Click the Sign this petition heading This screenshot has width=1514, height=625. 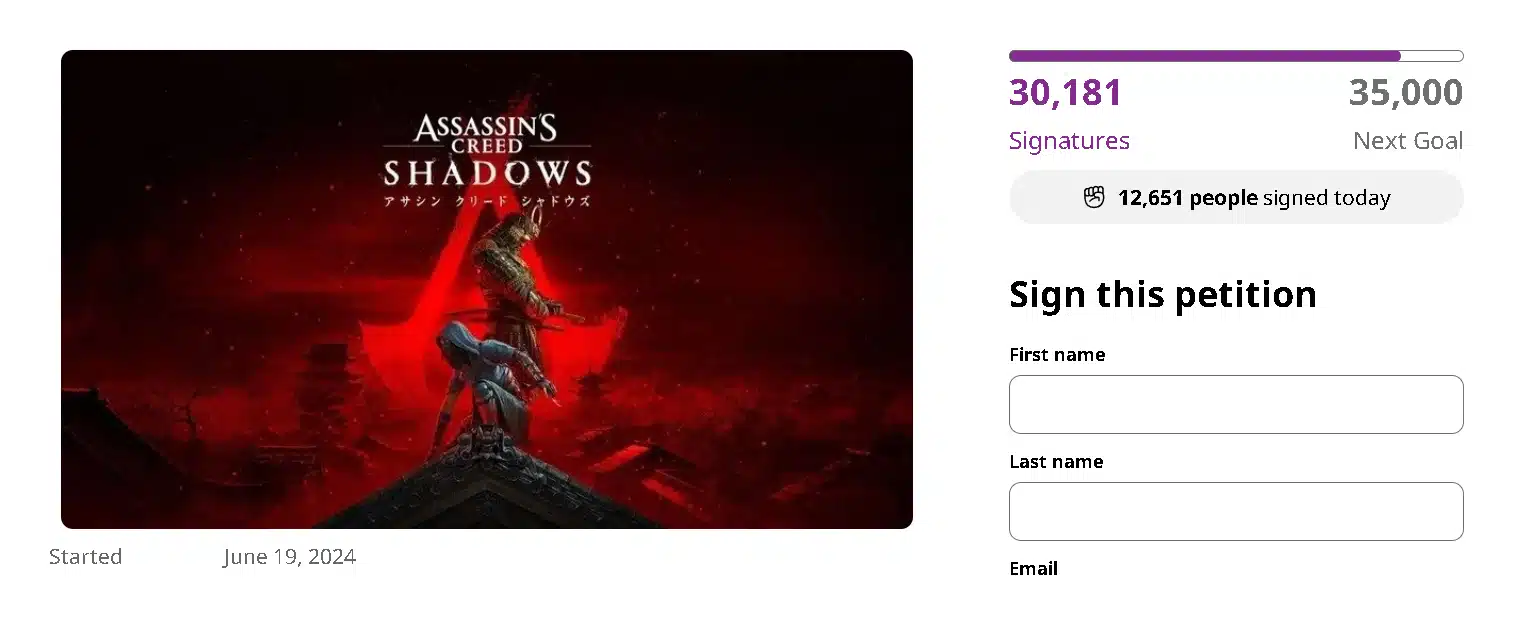(x=1162, y=294)
